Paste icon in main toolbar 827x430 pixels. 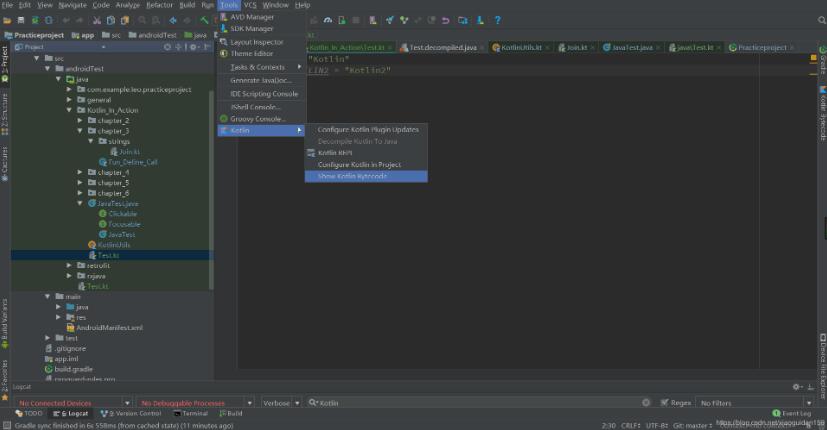tap(125, 20)
